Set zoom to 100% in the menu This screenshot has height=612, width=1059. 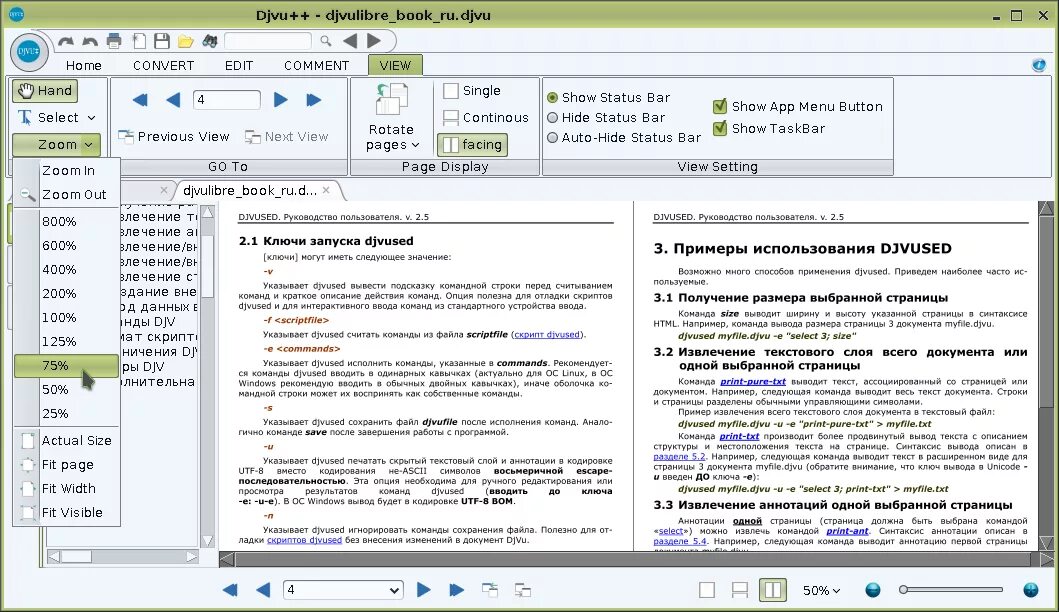(66, 317)
